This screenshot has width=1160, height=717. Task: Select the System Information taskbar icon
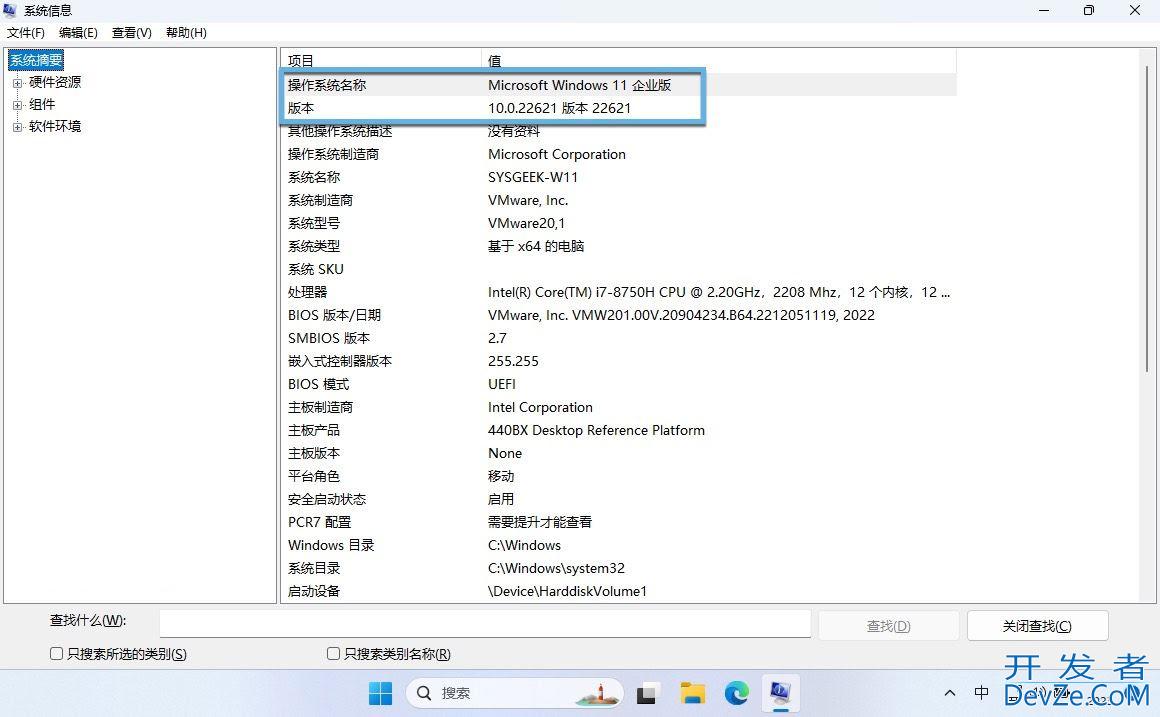(x=780, y=693)
